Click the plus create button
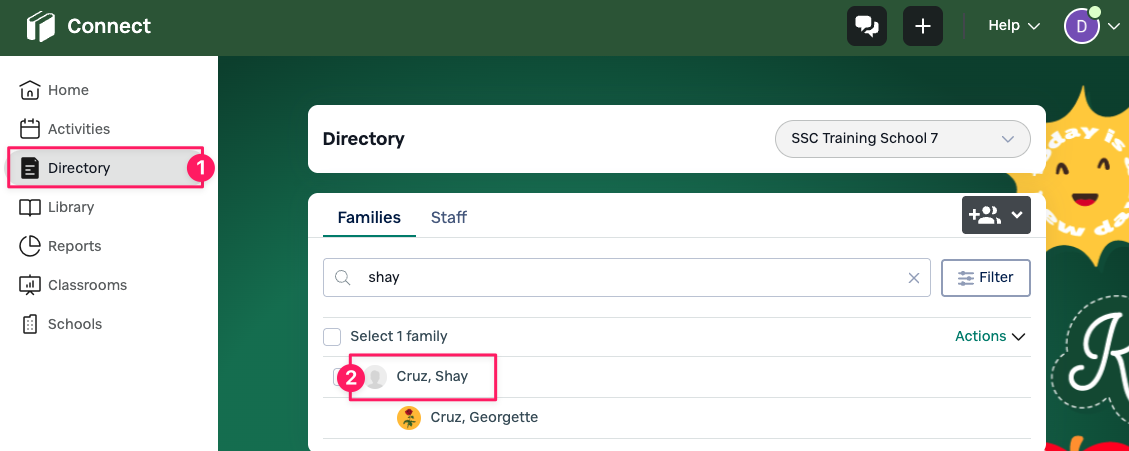The width and height of the screenshot is (1129, 451). click(x=923, y=26)
